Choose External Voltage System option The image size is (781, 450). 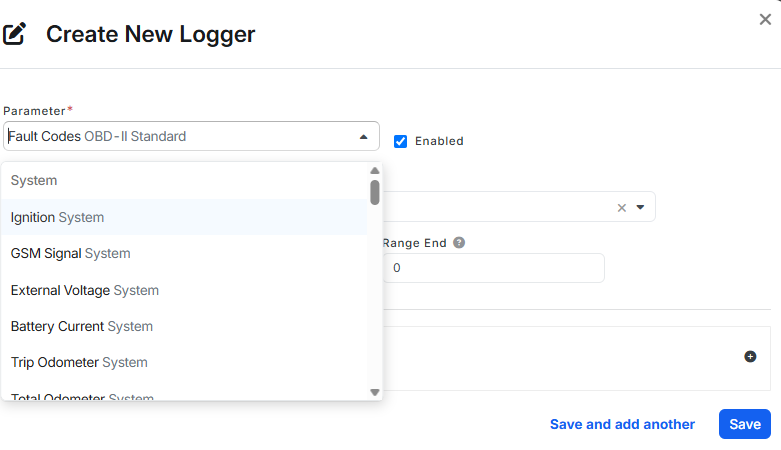[x=184, y=290]
